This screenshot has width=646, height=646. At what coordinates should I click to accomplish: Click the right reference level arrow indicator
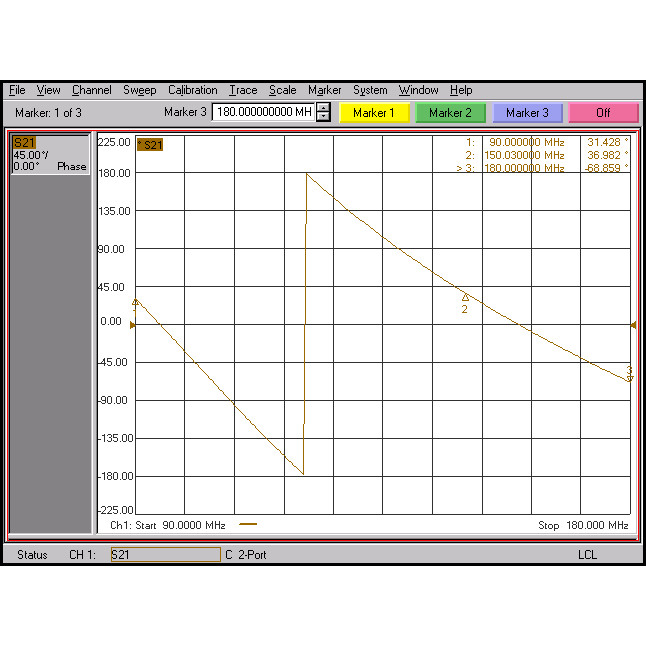pyautogui.click(x=633, y=325)
